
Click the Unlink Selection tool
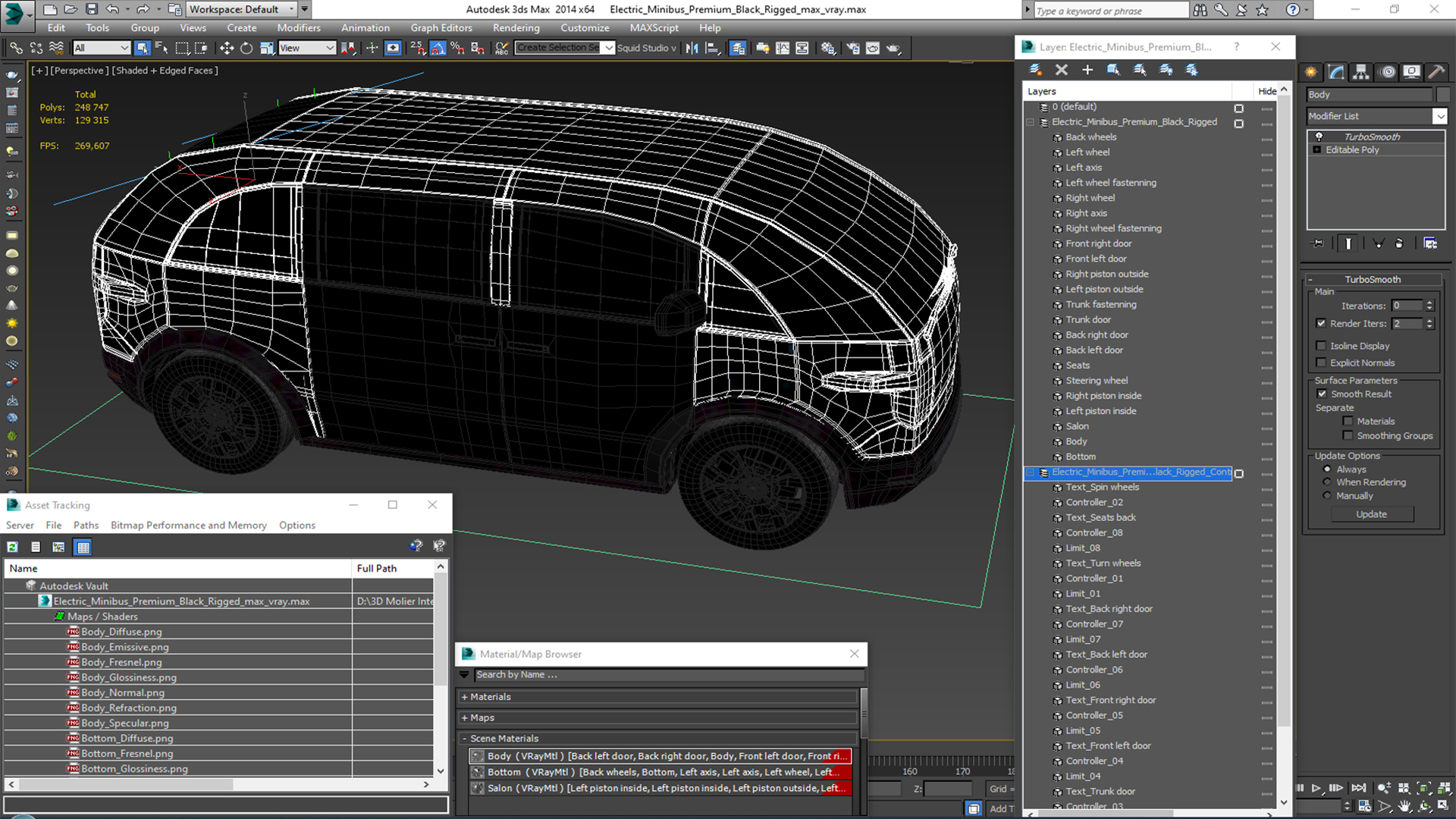coord(36,48)
